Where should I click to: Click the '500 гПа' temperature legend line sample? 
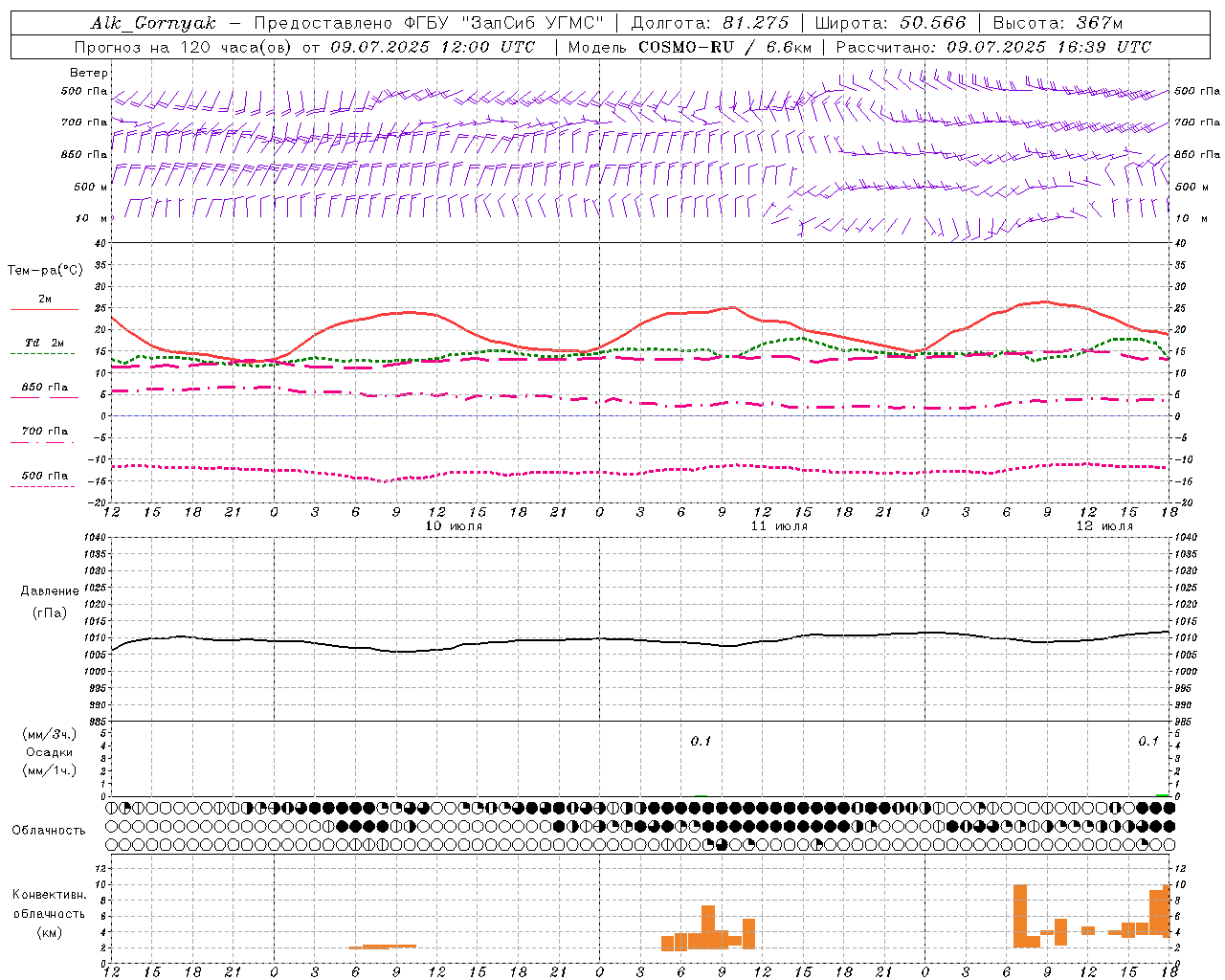pos(42,486)
